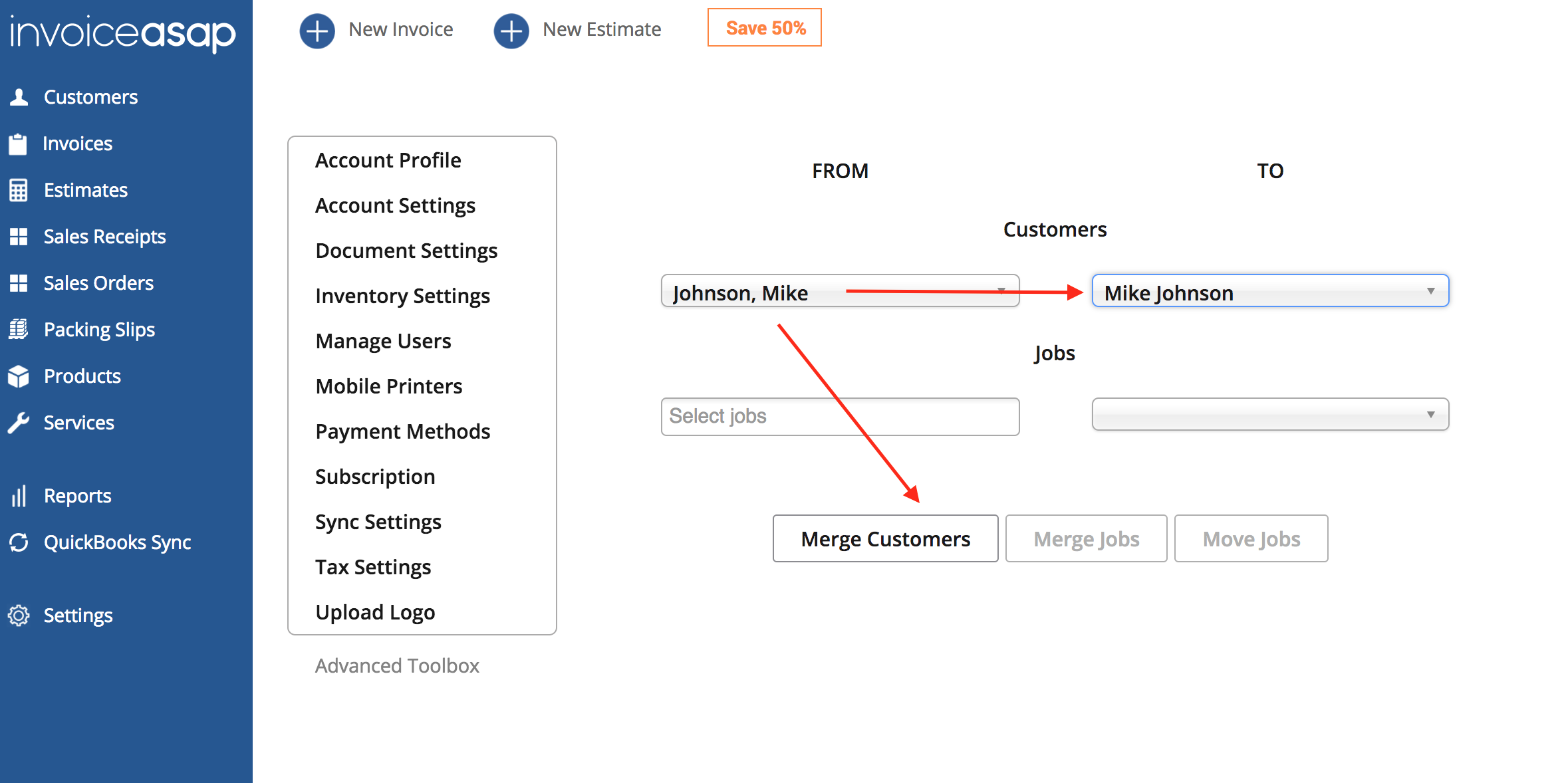Click the Select jobs input field

[x=839, y=417]
